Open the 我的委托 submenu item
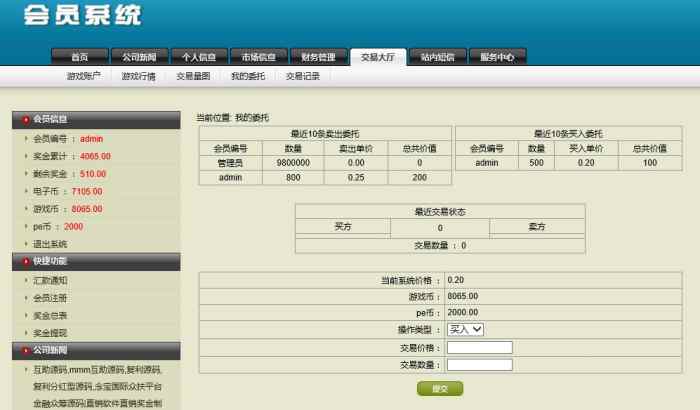Viewport: 700px width, 410px height. click(248, 76)
